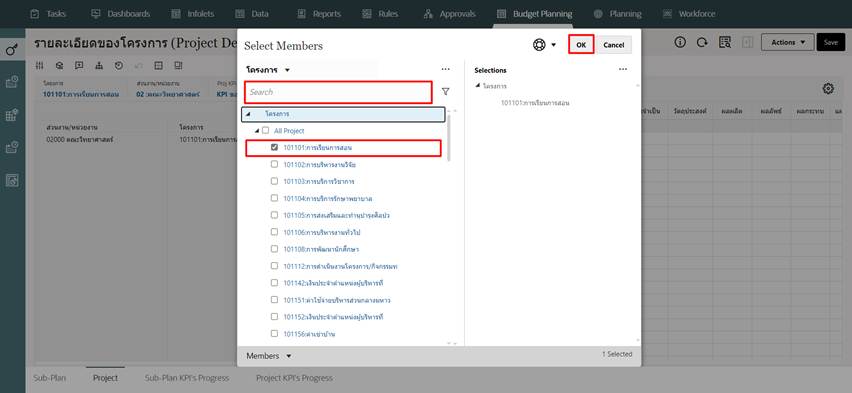This screenshot has height=393, width=852.
Task: Click the vertical sliders icon in form toolbar
Action: pos(40,65)
